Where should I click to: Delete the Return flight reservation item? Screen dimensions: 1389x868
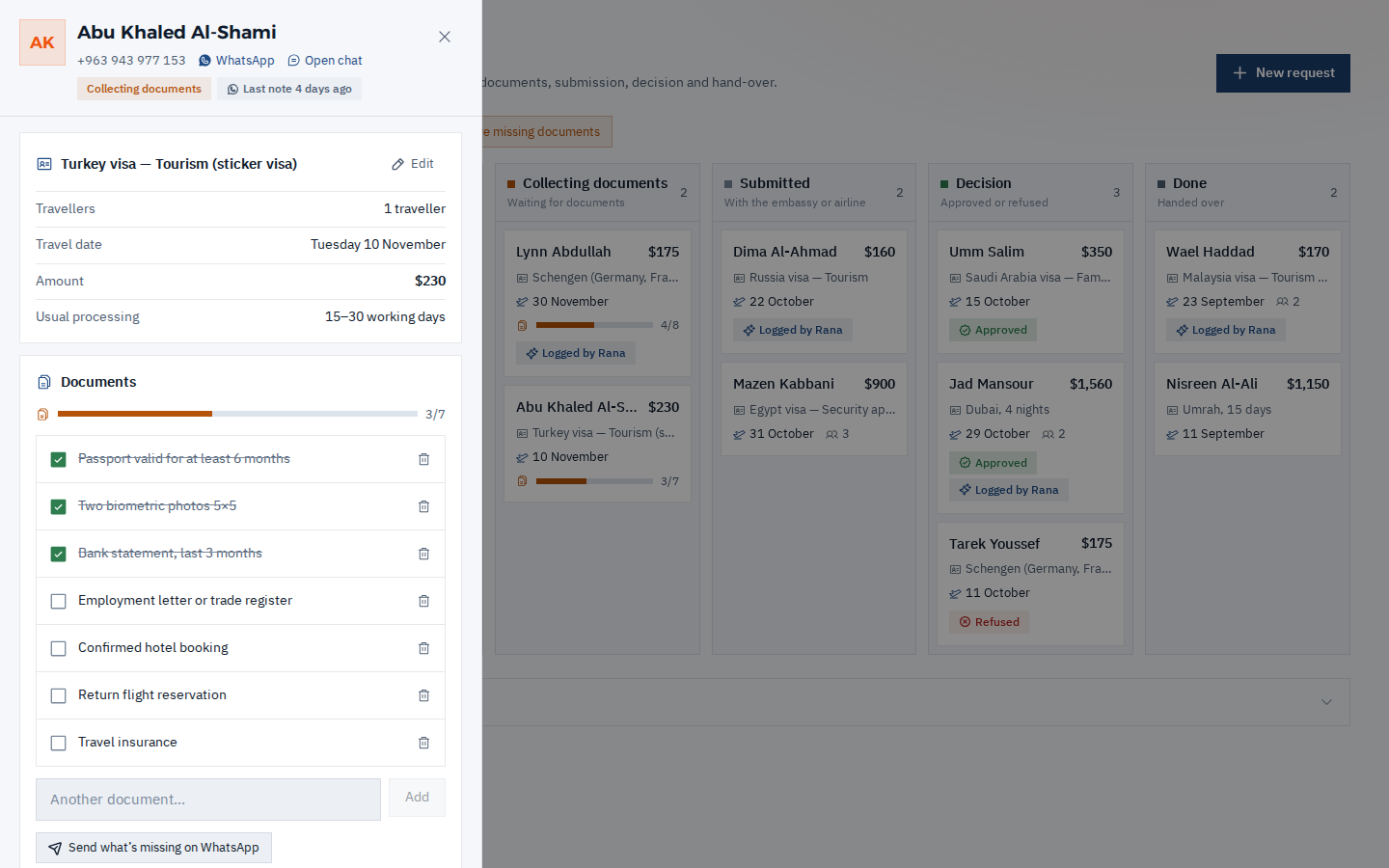coord(423,695)
